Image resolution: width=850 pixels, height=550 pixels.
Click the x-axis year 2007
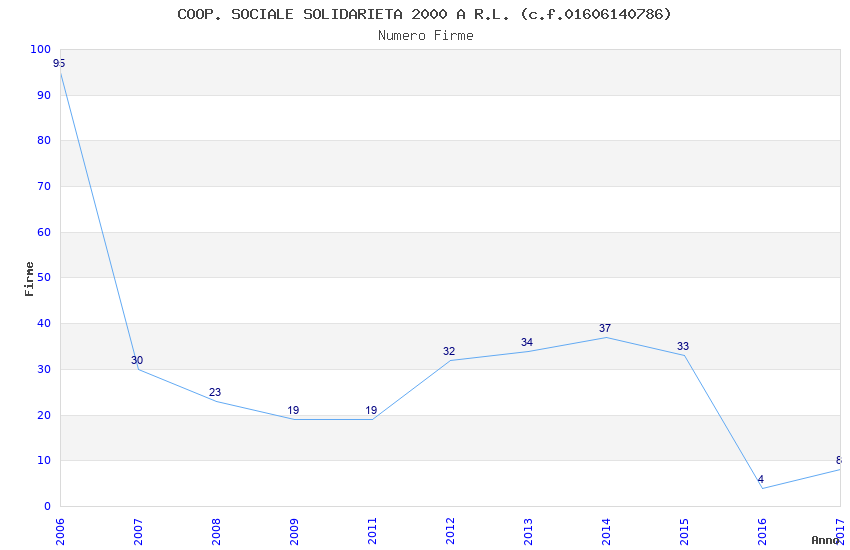138,532
